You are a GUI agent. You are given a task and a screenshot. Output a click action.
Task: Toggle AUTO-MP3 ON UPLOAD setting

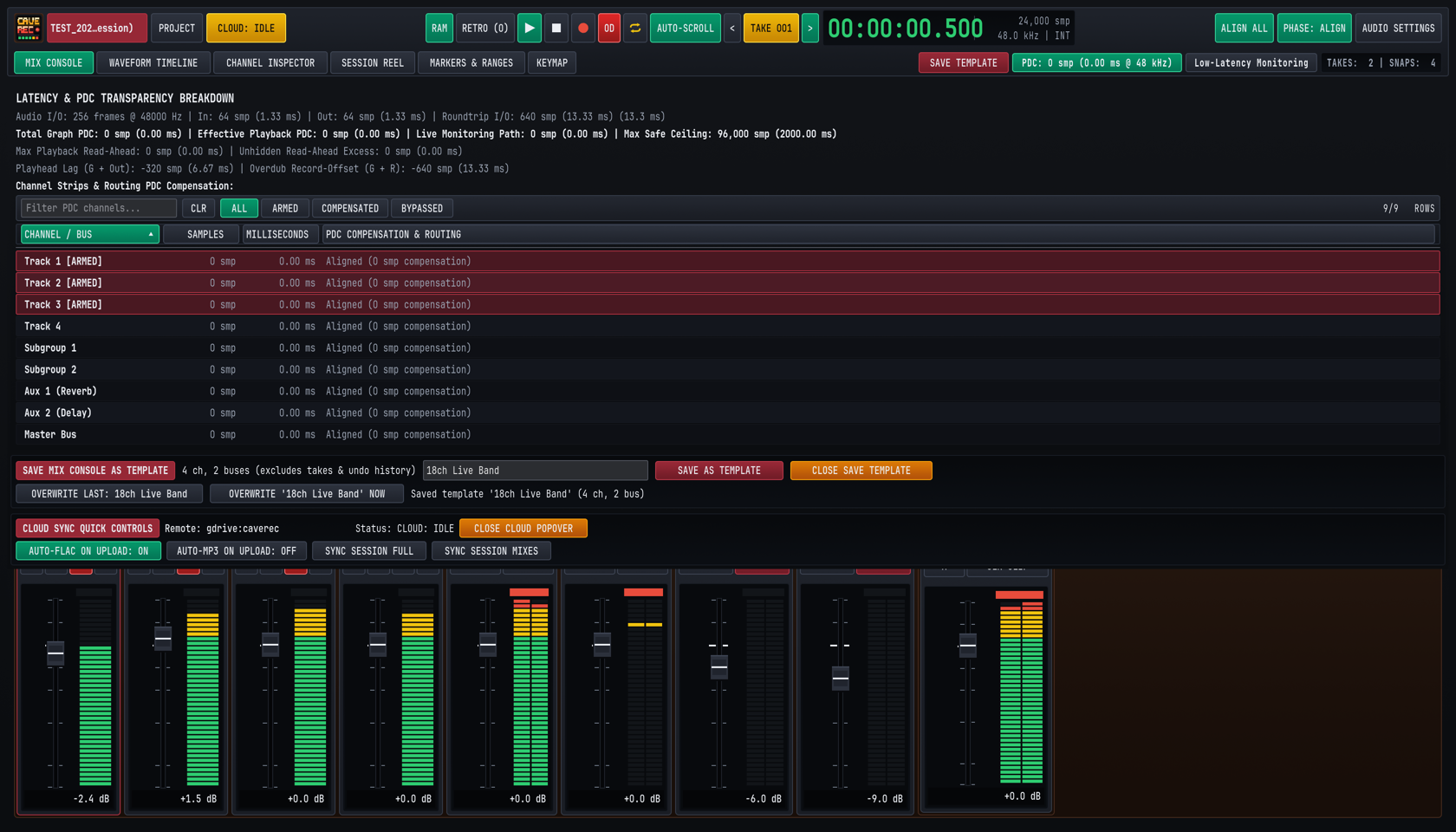(x=237, y=551)
